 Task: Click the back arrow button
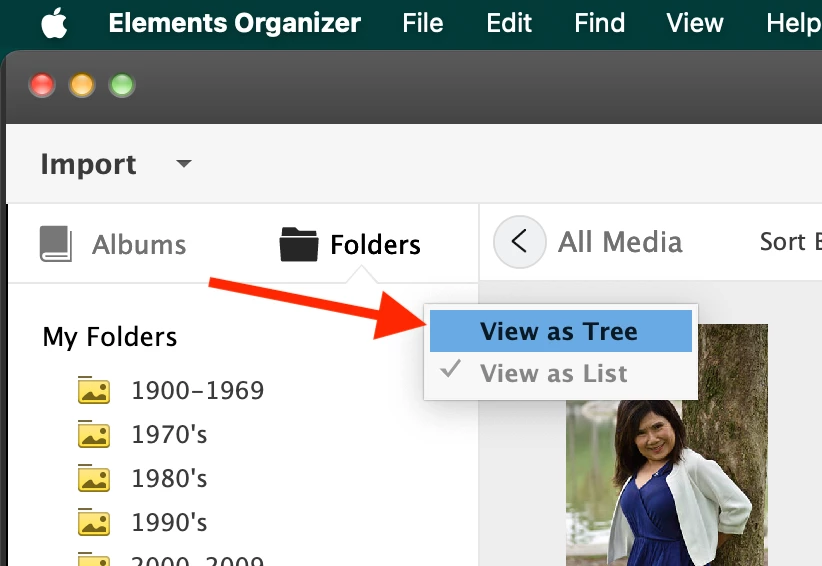pyautogui.click(x=520, y=242)
